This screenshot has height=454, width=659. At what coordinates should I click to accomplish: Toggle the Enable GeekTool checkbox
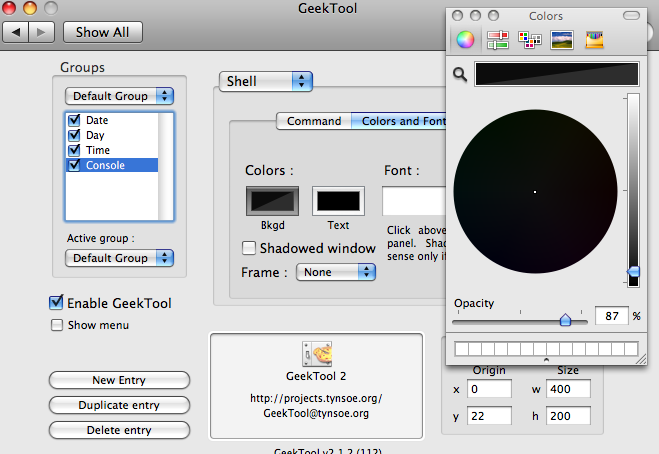[58, 303]
